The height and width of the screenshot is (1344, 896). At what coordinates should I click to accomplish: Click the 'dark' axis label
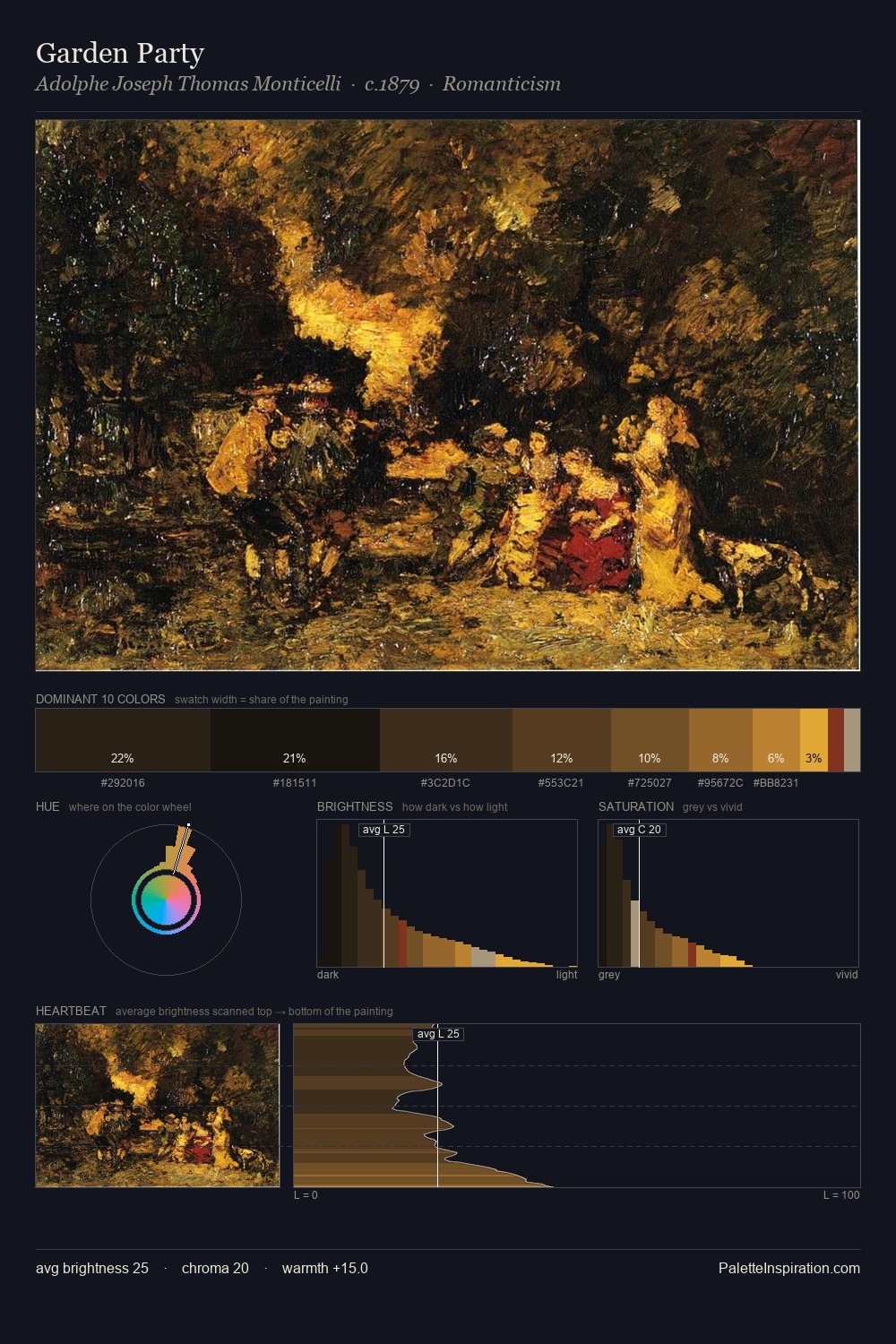328,975
